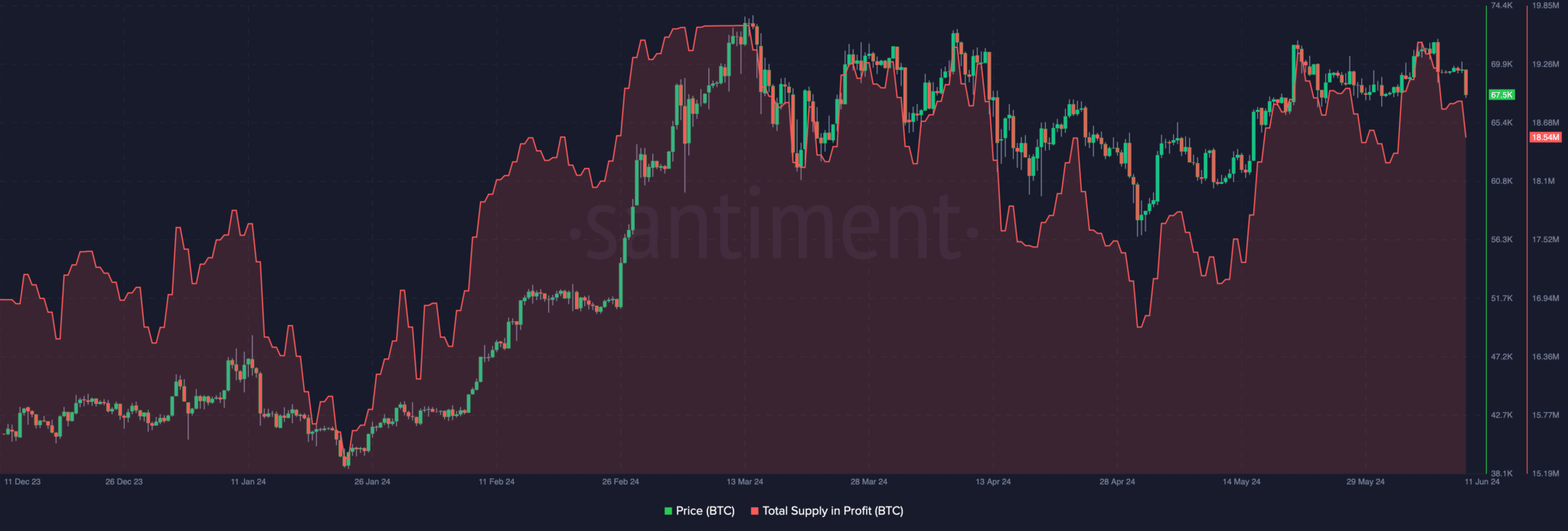1568x531 pixels.
Task: Click the red 18.54M value tag
Action: [x=1544, y=138]
